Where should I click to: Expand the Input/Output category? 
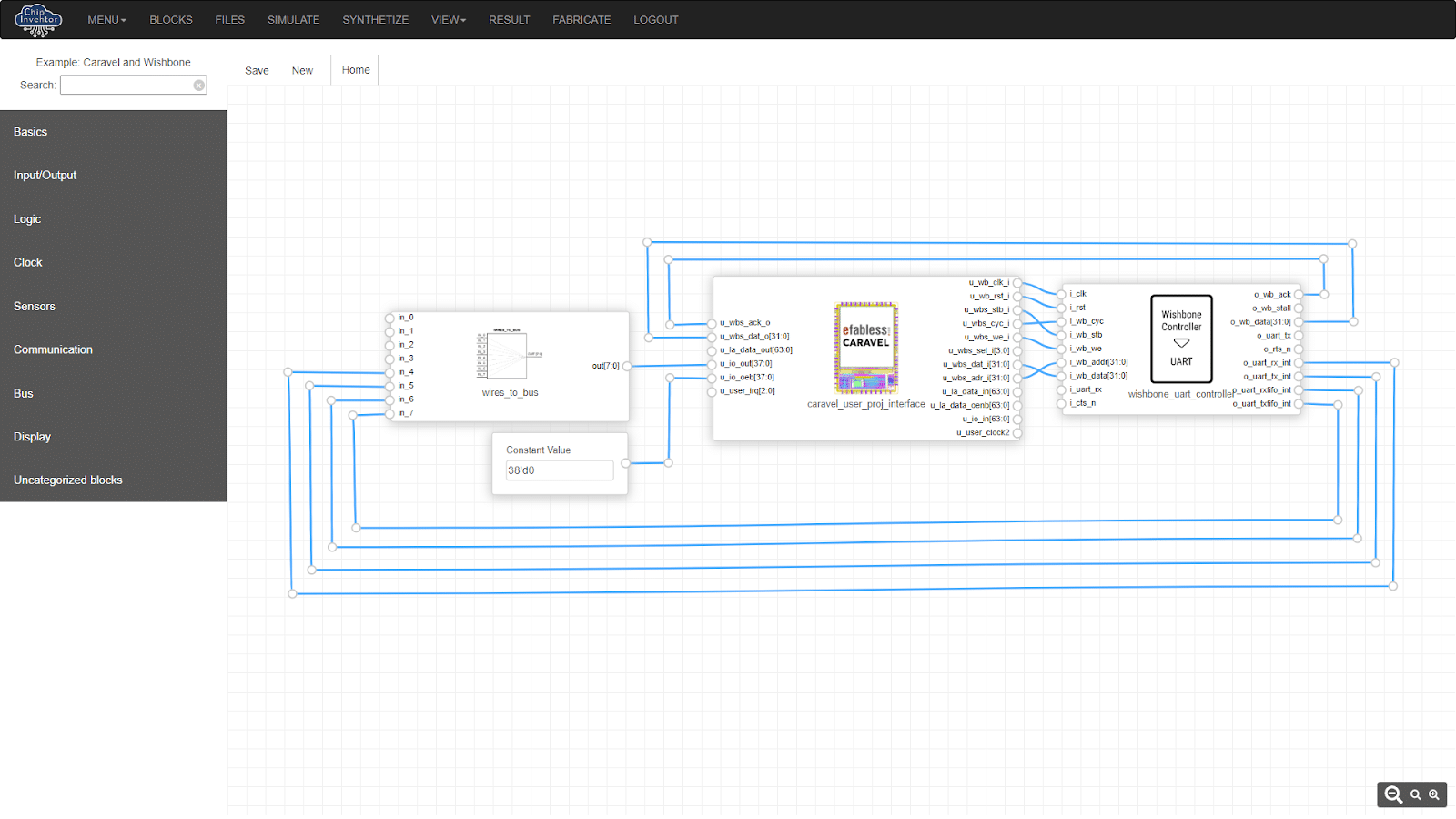tap(45, 176)
